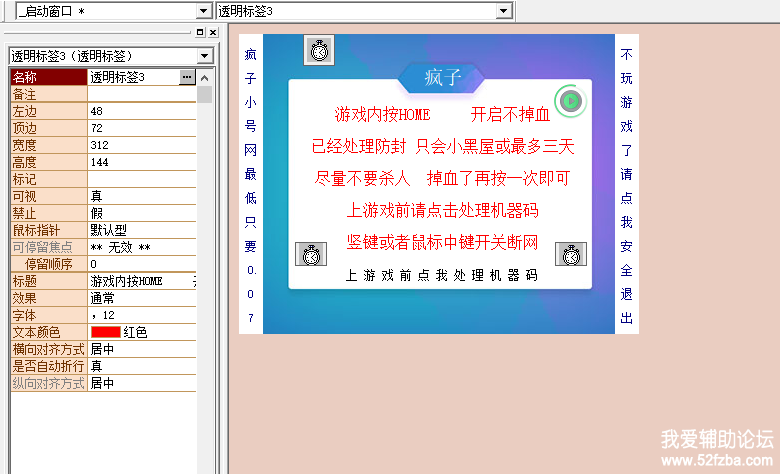The width and height of the screenshot is (780, 474).
Task: Click the black label 上游戏前点我处理机器码
Action: [442, 276]
